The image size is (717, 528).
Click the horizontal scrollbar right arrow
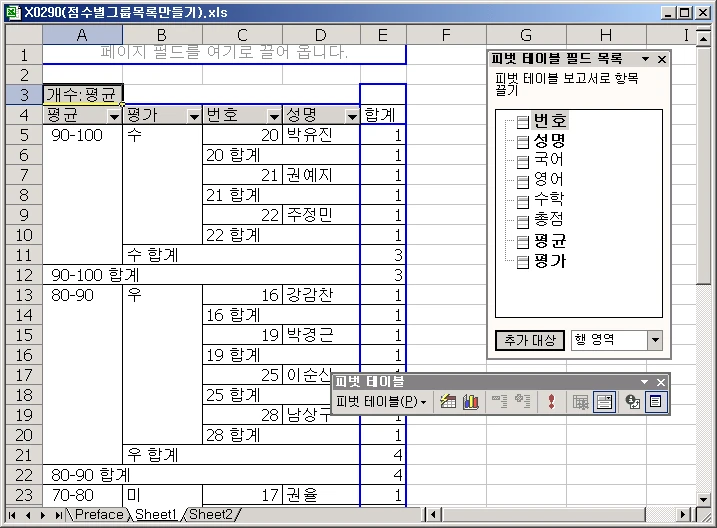tap(683, 515)
